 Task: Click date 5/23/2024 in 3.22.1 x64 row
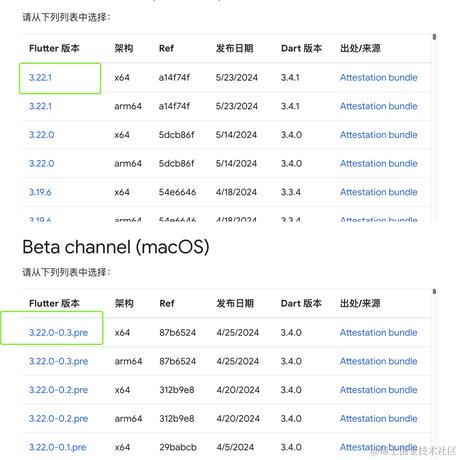tap(237, 78)
